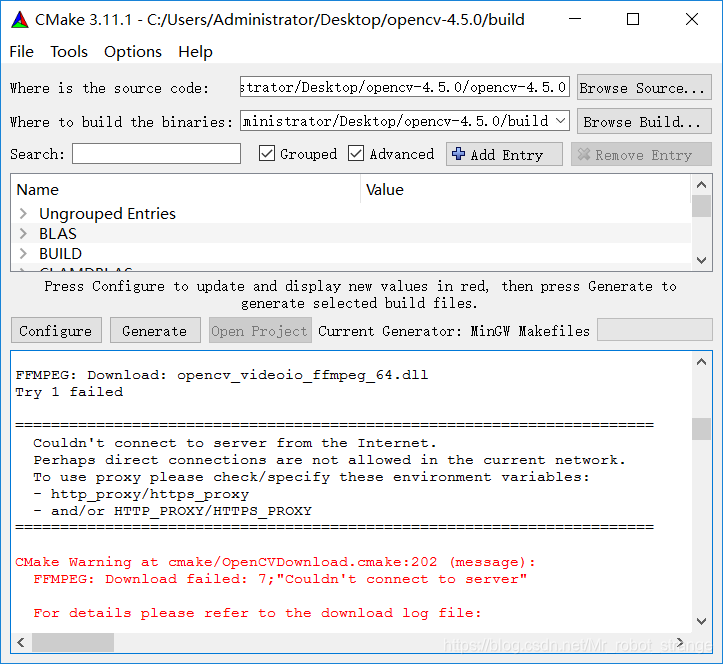Click the Remove Entry button
Screen dimensions: 723x664
click(641, 154)
